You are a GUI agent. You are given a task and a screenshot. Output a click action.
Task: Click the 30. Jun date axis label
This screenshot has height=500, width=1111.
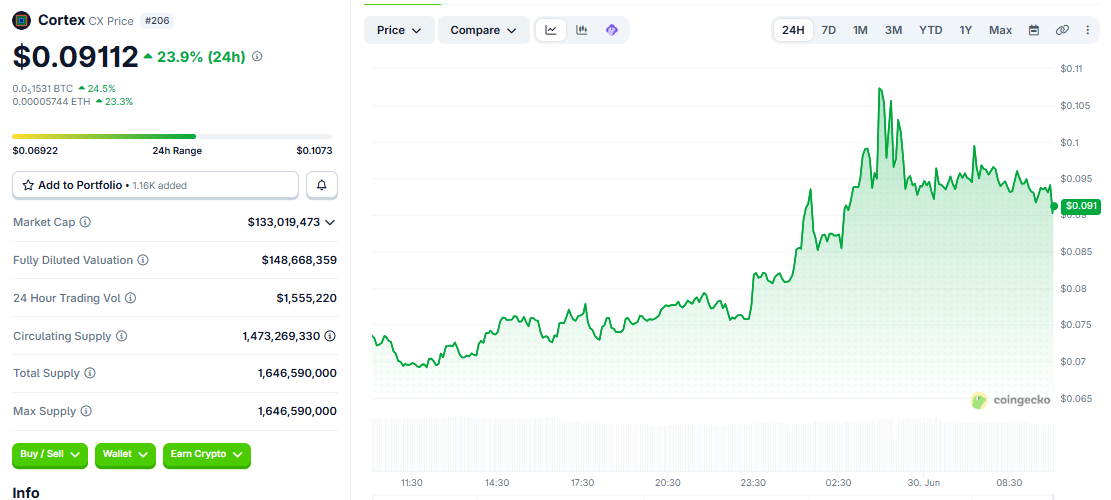[924, 482]
